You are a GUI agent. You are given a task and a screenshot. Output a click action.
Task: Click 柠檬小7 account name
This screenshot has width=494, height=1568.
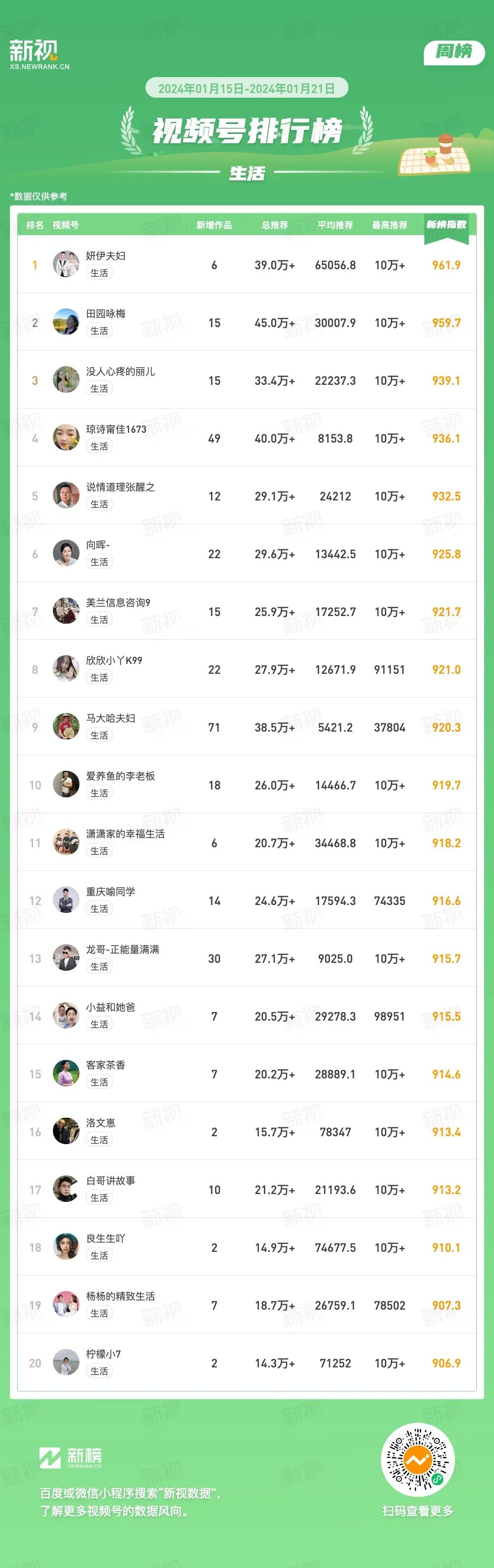103,1355
